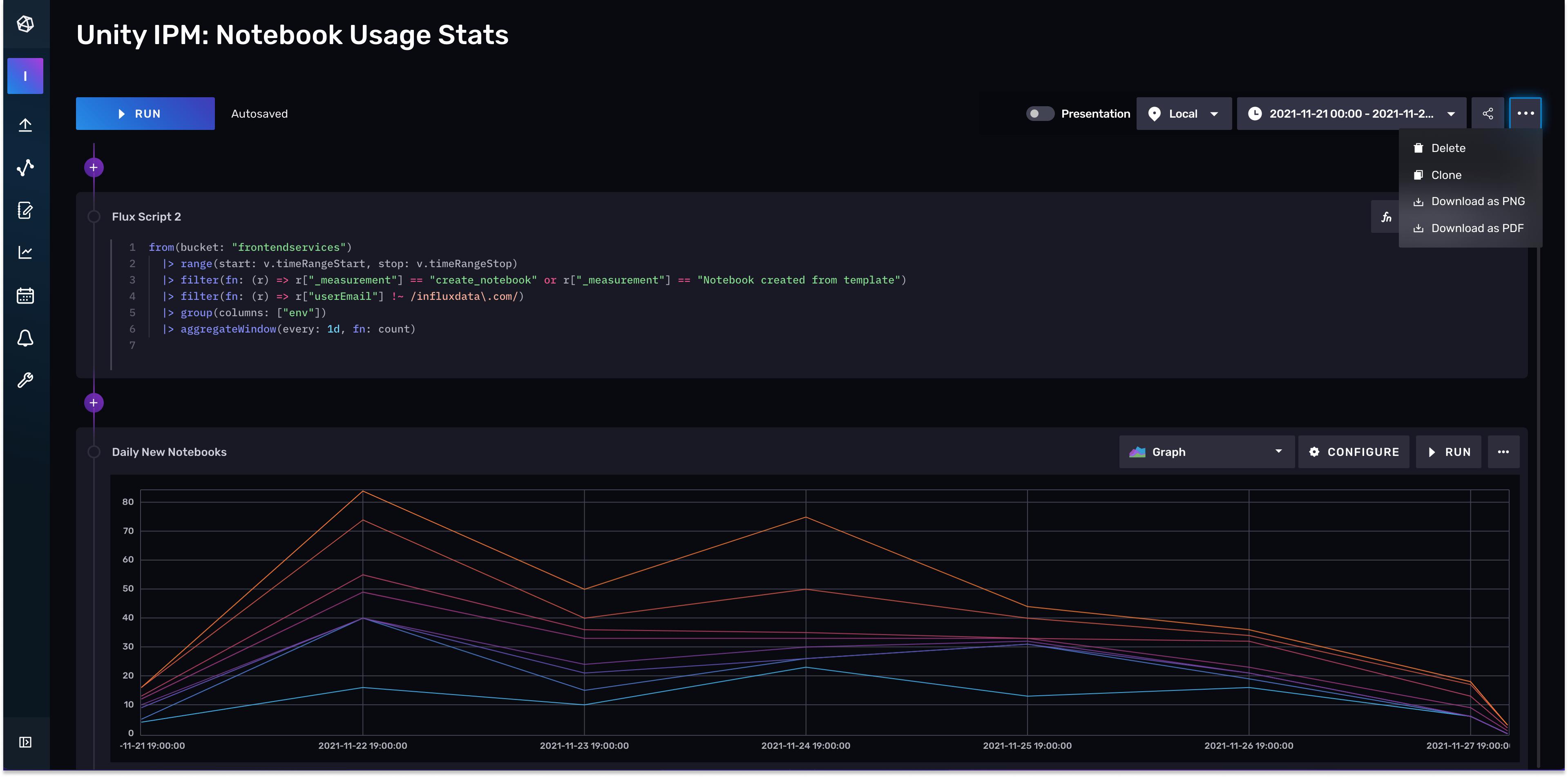This screenshot has width=1568, height=777.
Task: Click the share notebook icon
Action: click(1488, 114)
